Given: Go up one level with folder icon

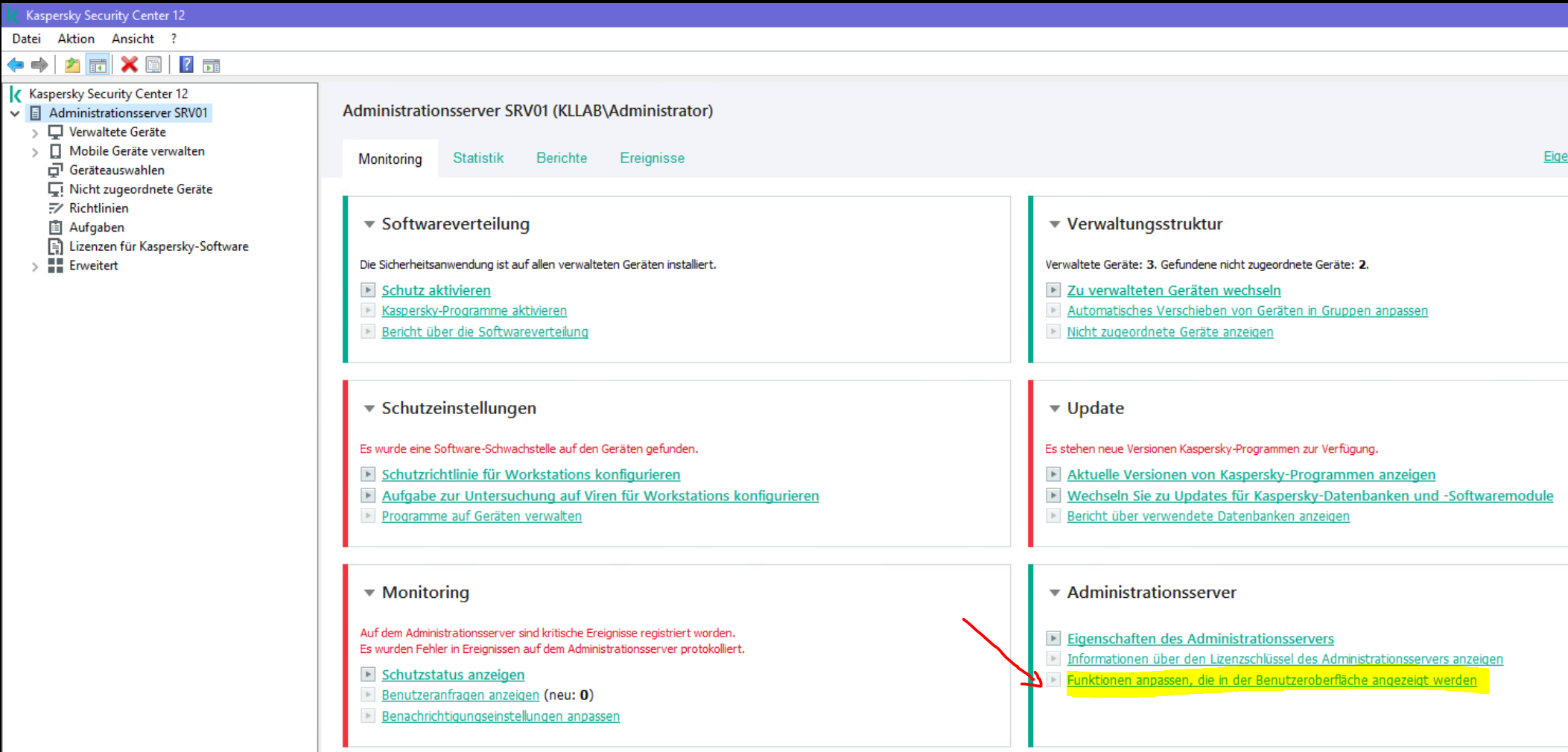Looking at the screenshot, I should coord(72,65).
